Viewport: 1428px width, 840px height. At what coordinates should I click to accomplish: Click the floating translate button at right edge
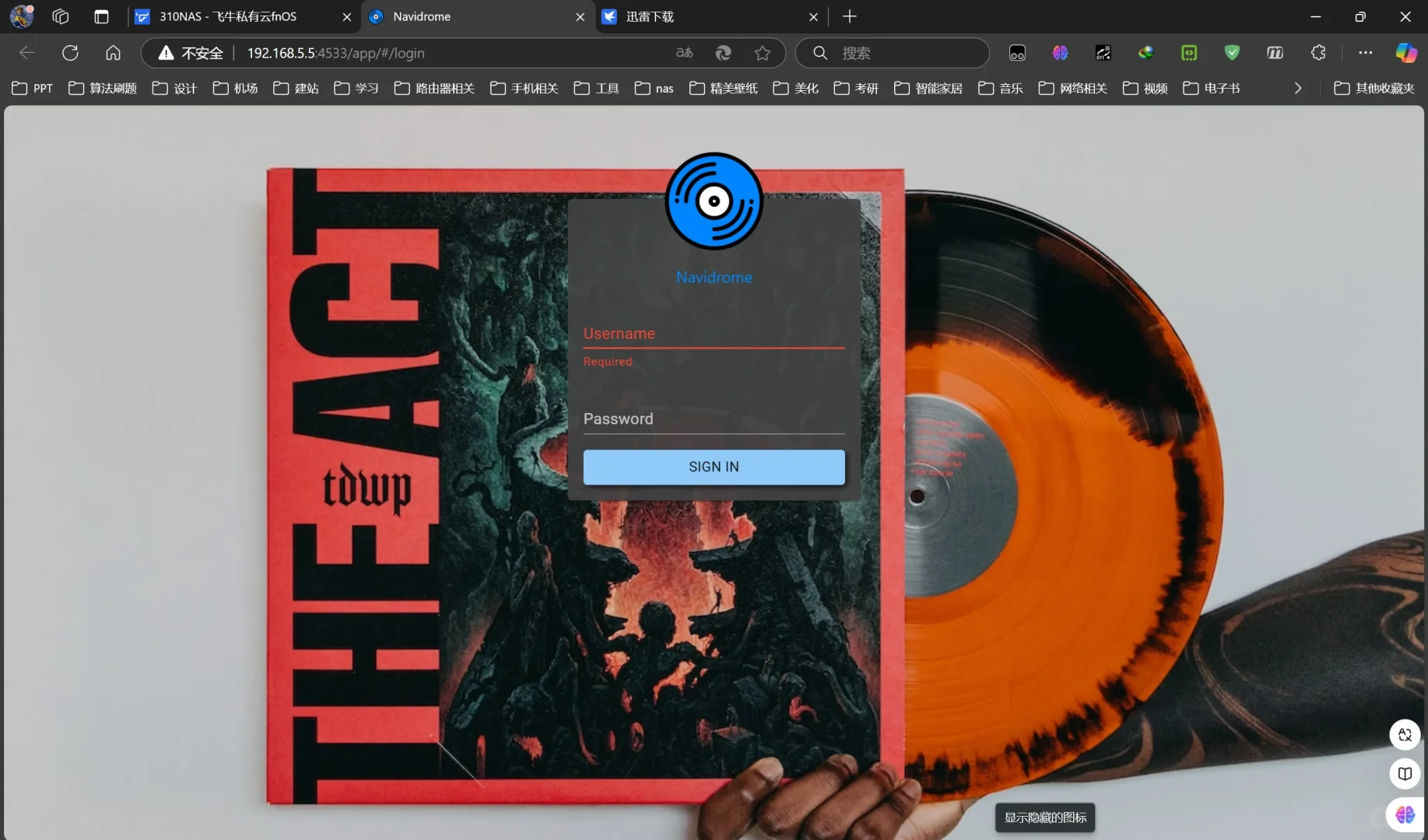coord(1405,734)
